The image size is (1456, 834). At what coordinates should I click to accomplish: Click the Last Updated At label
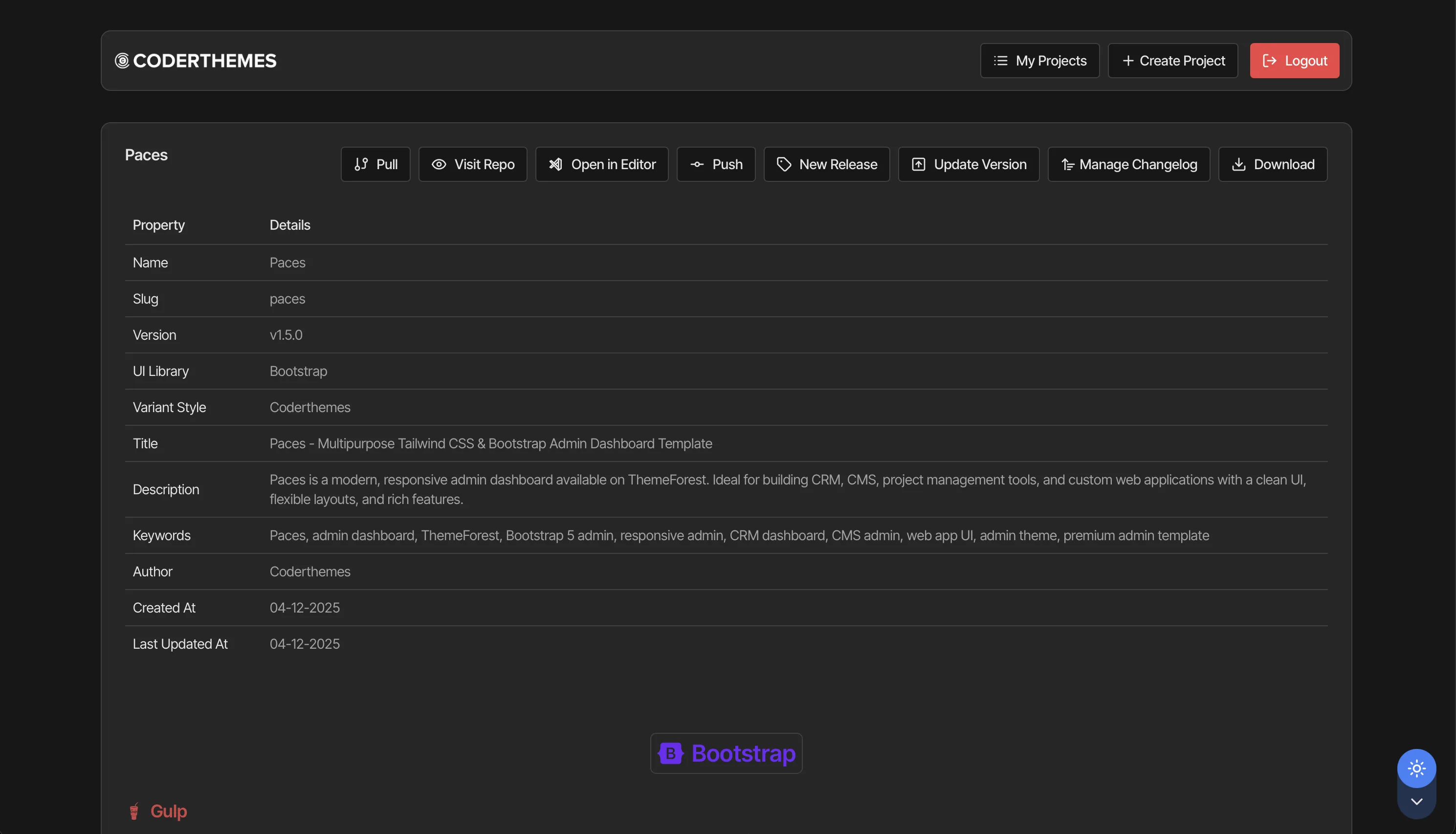pos(180,644)
